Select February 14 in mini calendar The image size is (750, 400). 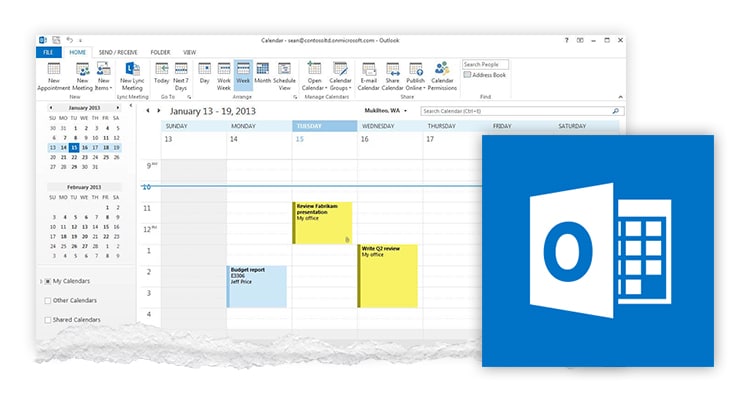click(x=95, y=227)
